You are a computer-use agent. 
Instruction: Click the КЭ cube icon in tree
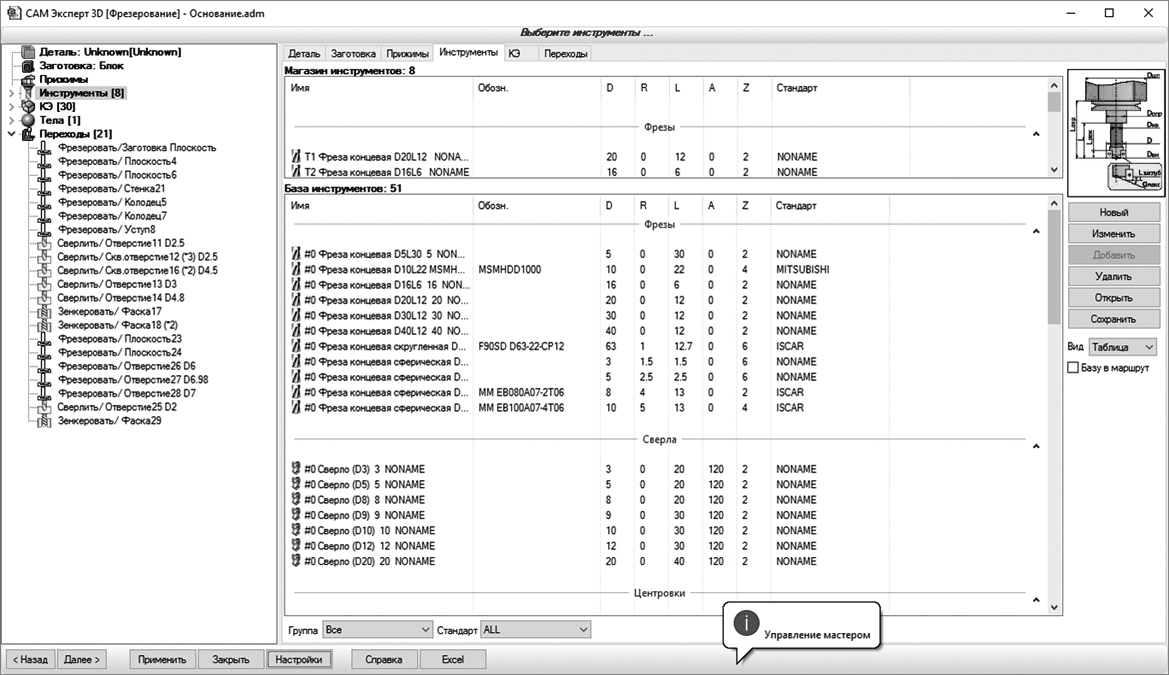pos(27,106)
